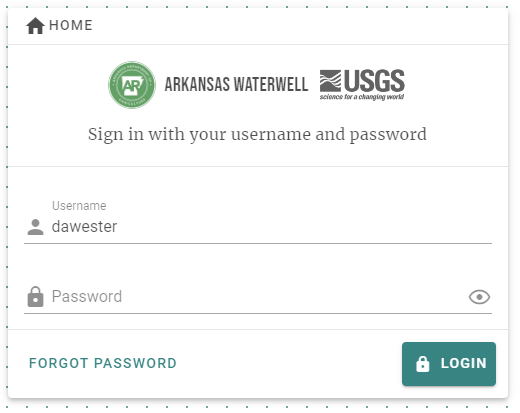Click the USGS logo
520x413 pixels.
(362, 85)
